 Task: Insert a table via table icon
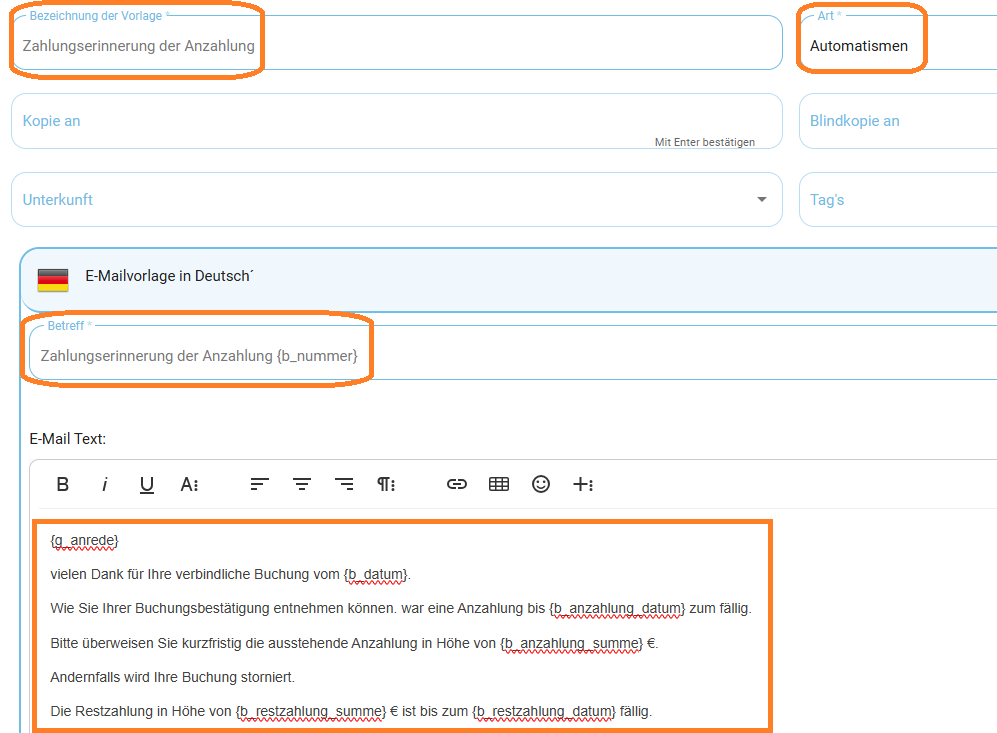coord(499,484)
